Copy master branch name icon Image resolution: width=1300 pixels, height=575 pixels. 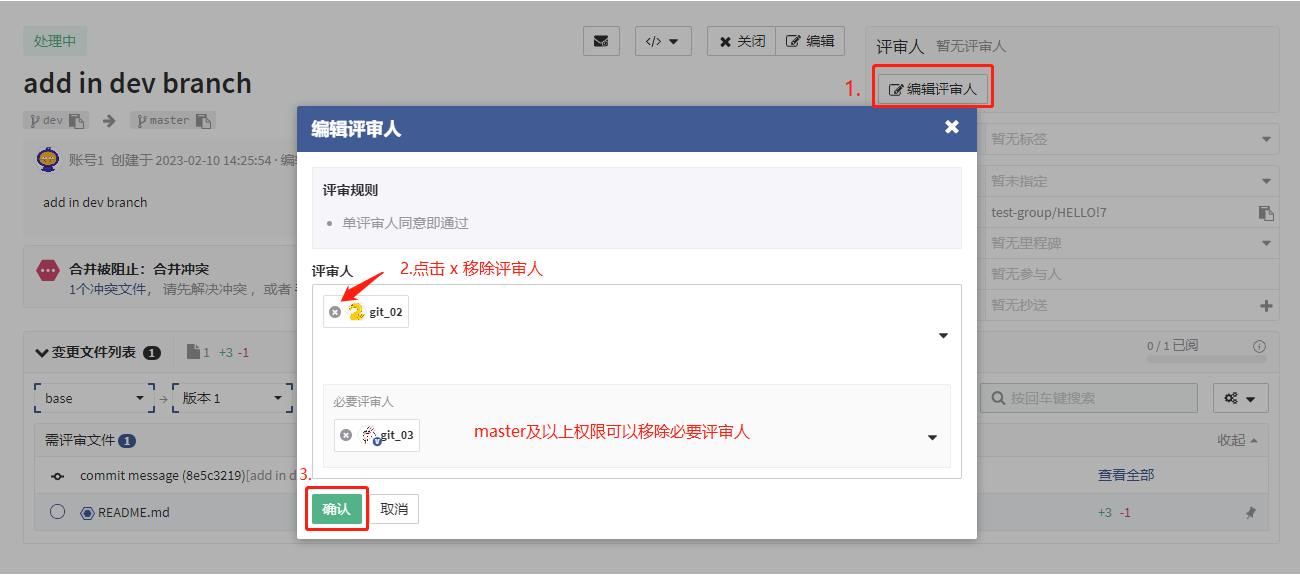tap(204, 121)
